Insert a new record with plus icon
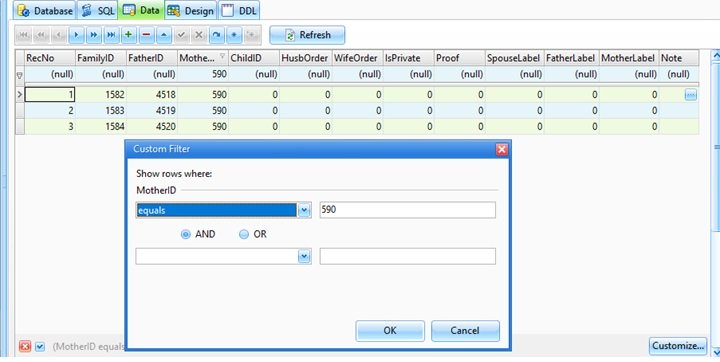The height and width of the screenshot is (362, 720). [129, 35]
